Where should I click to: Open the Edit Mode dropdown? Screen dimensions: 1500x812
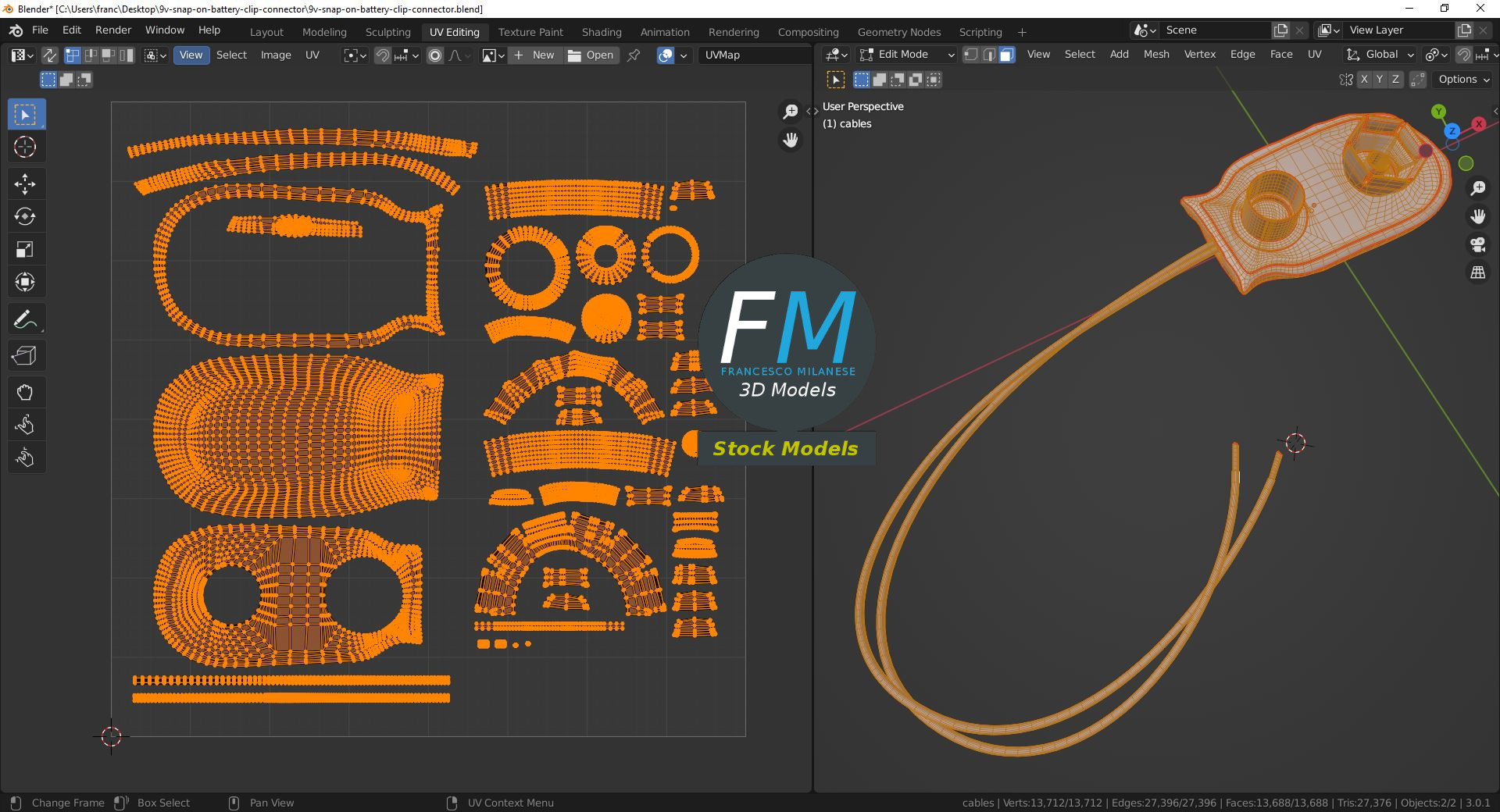click(906, 55)
